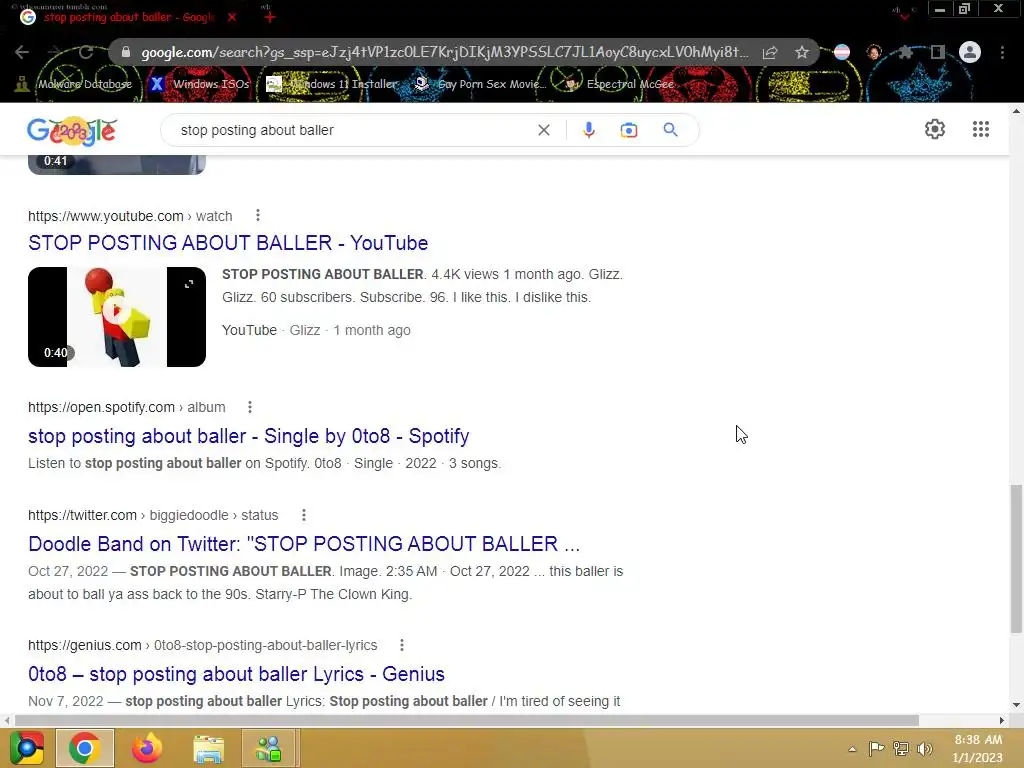Open the Doodle Band on Twitter link

click(304, 543)
